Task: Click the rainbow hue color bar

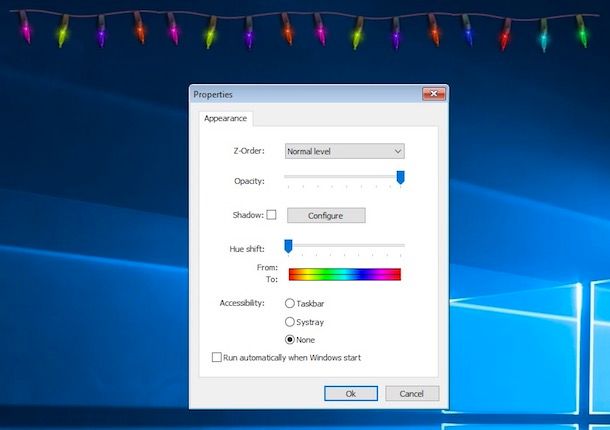Action: coord(345,274)
